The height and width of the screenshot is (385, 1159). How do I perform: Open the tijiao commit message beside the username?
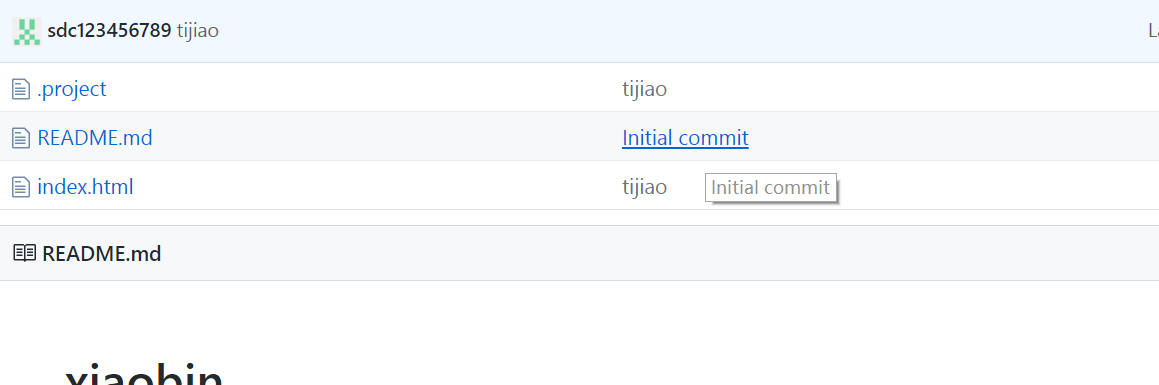coord(198,31)
